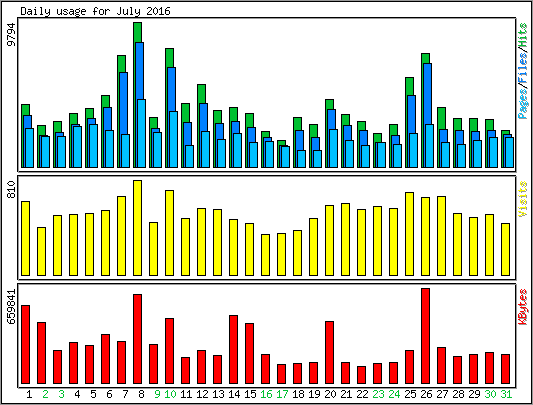This screenshot has width=533, height=405.
Task: Click day label 7 on the axis
Action: coord(125,394)
